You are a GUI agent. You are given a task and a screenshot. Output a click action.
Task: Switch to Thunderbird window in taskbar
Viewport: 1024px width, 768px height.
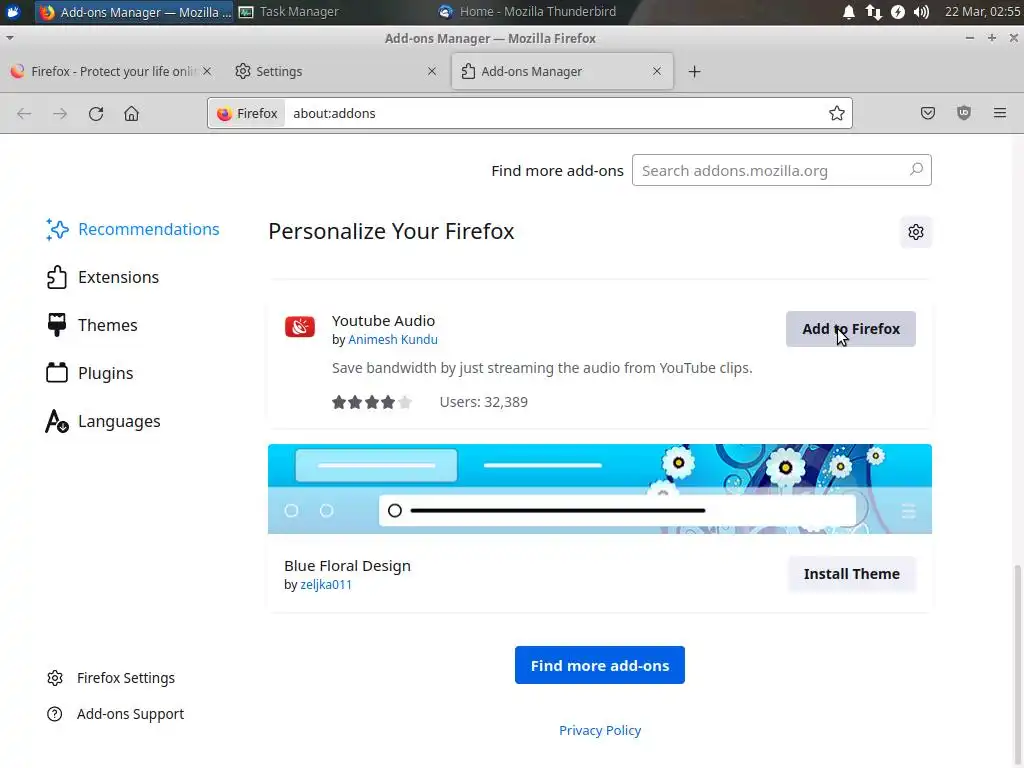pos(528,12)
